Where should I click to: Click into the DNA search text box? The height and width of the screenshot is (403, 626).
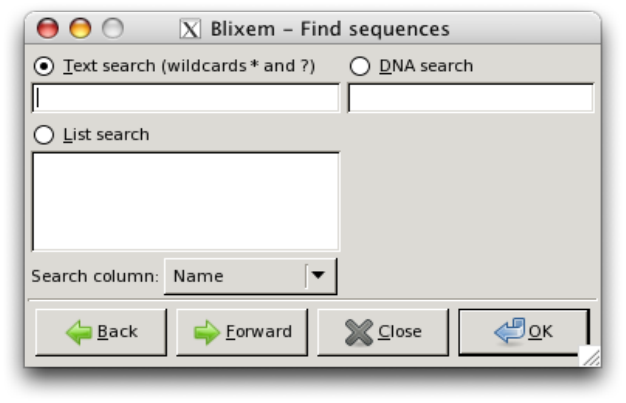click(470, 98)
